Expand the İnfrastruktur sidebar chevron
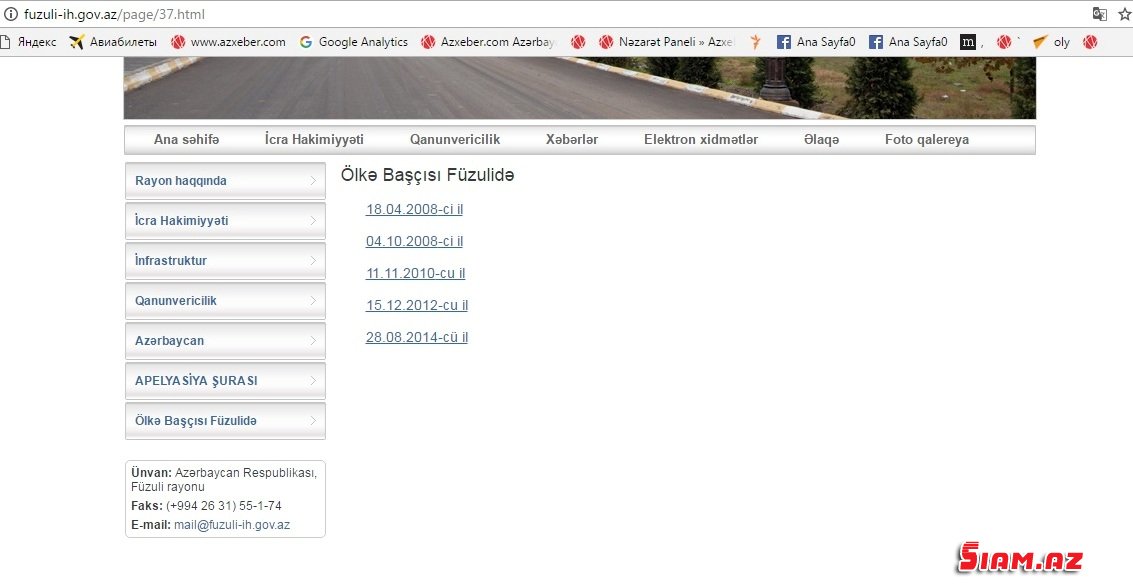Viewport: 1133px width, 588px height. pos(313,261)
